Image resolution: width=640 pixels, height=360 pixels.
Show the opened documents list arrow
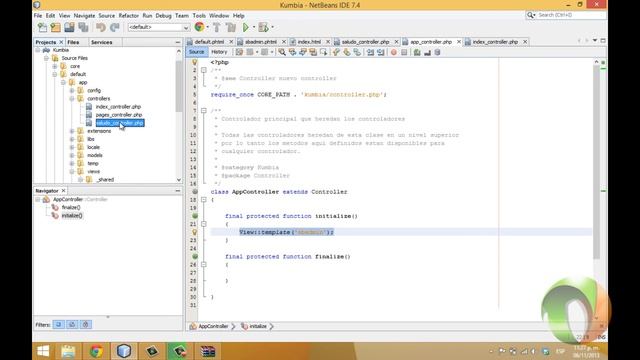595,41
